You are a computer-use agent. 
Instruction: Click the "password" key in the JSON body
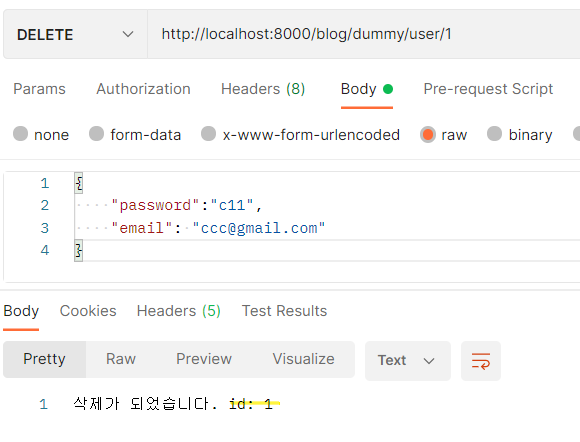[155, 205]
